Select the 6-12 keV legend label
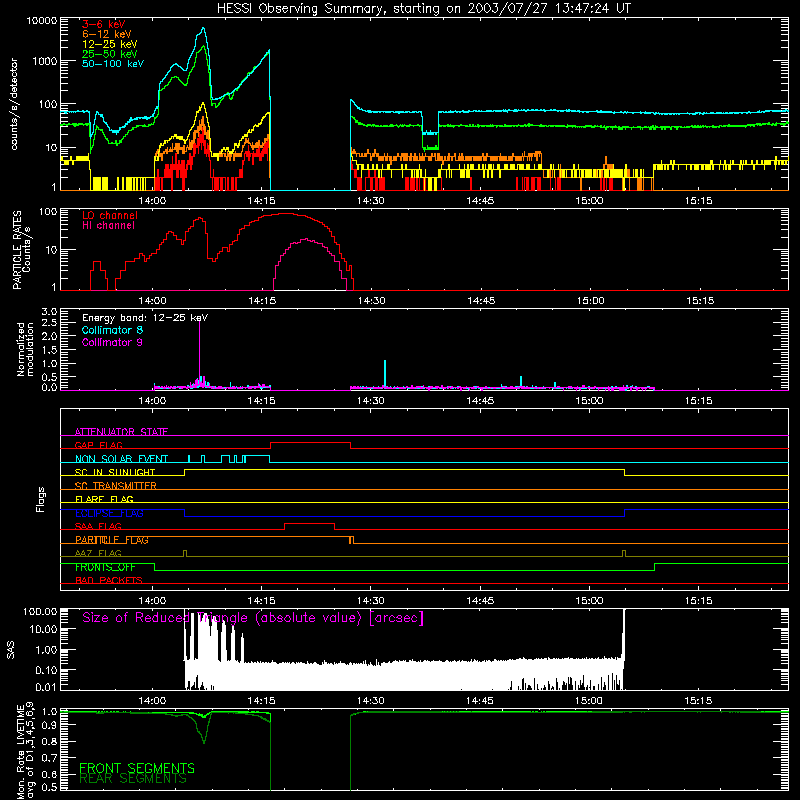 click(107, 34)
